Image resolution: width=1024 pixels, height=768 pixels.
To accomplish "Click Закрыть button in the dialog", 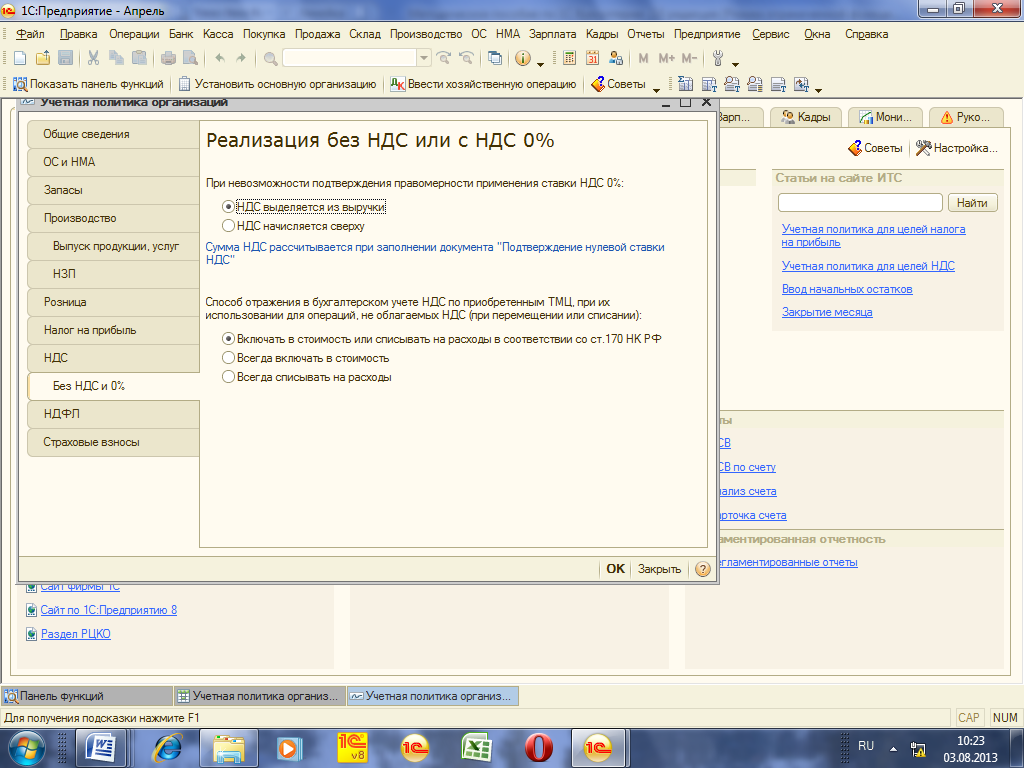I will coord(659,569).
